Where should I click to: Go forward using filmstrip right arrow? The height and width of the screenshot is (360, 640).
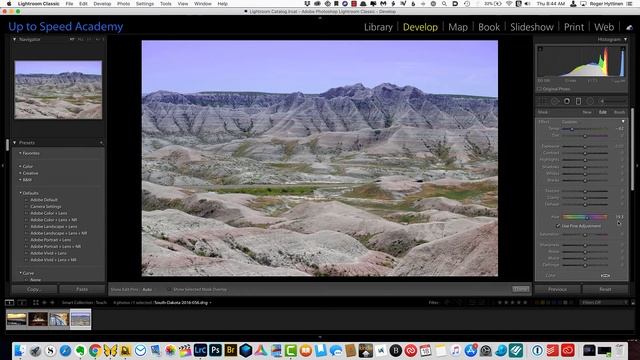[x=52, y=302]
